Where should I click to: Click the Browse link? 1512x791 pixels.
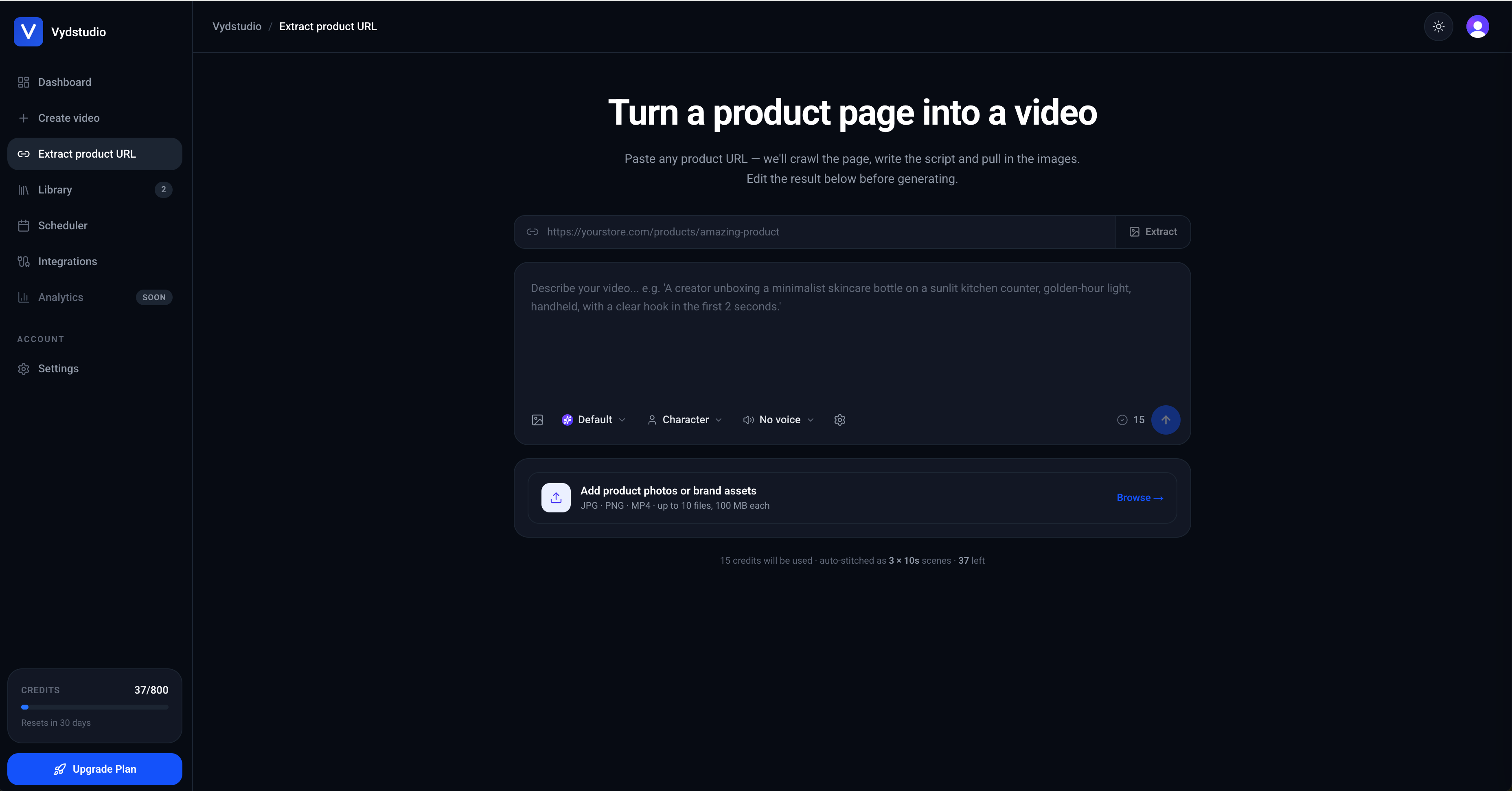1140,498
